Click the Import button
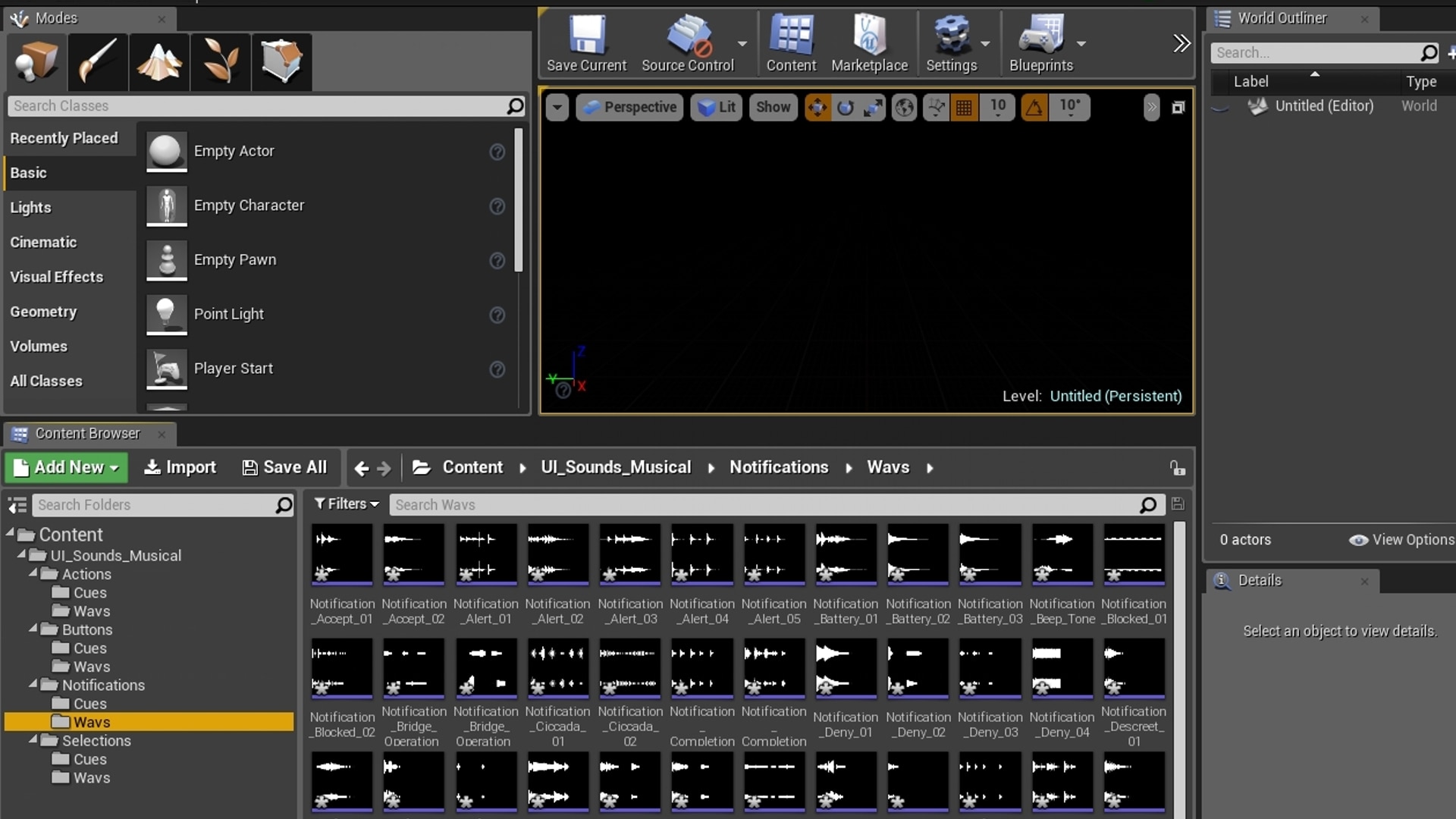Image resolution: width=1456 pixels, height=819 pixels. coord(180,467)
